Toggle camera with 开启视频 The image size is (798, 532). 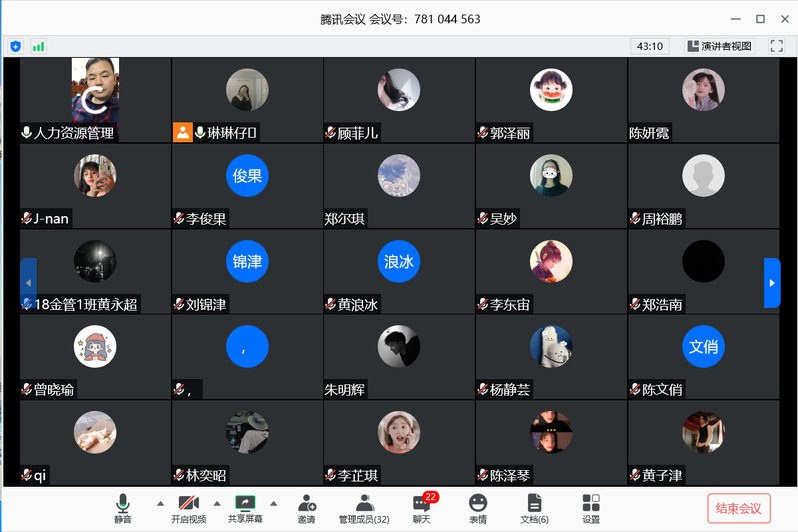(188, 507)
